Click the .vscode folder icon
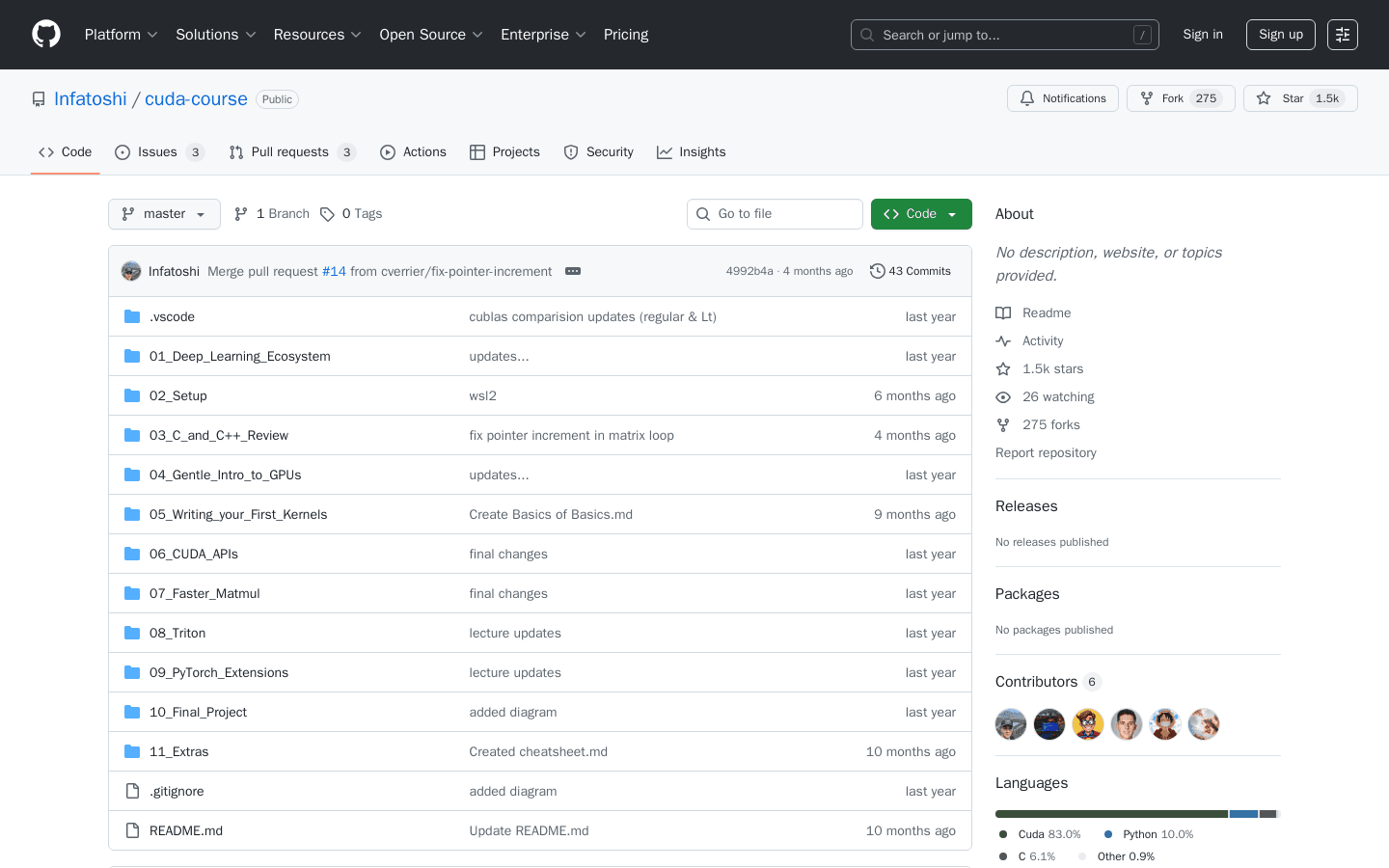This screenshot has width=1389, height=868. 132,316
